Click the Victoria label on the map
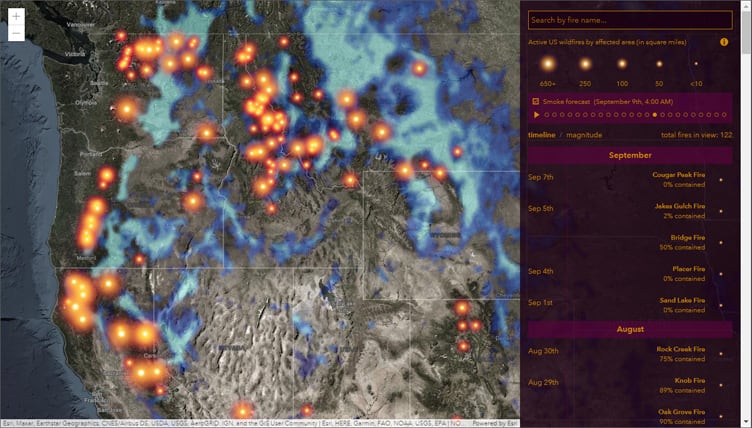The height and width of the screenshot is (428, 752). coord(75,54)
